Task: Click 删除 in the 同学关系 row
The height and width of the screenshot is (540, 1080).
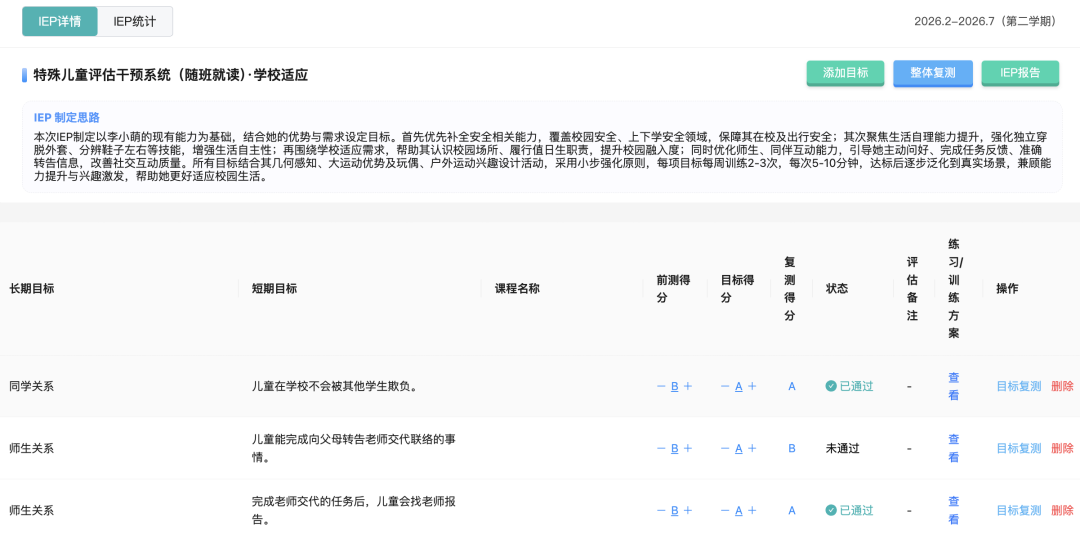Action: [x=1062, y=386]
